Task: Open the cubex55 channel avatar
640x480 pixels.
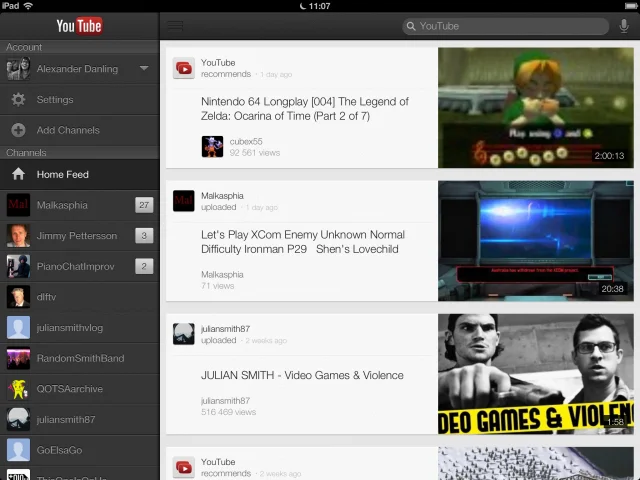Action: (212, 147)
